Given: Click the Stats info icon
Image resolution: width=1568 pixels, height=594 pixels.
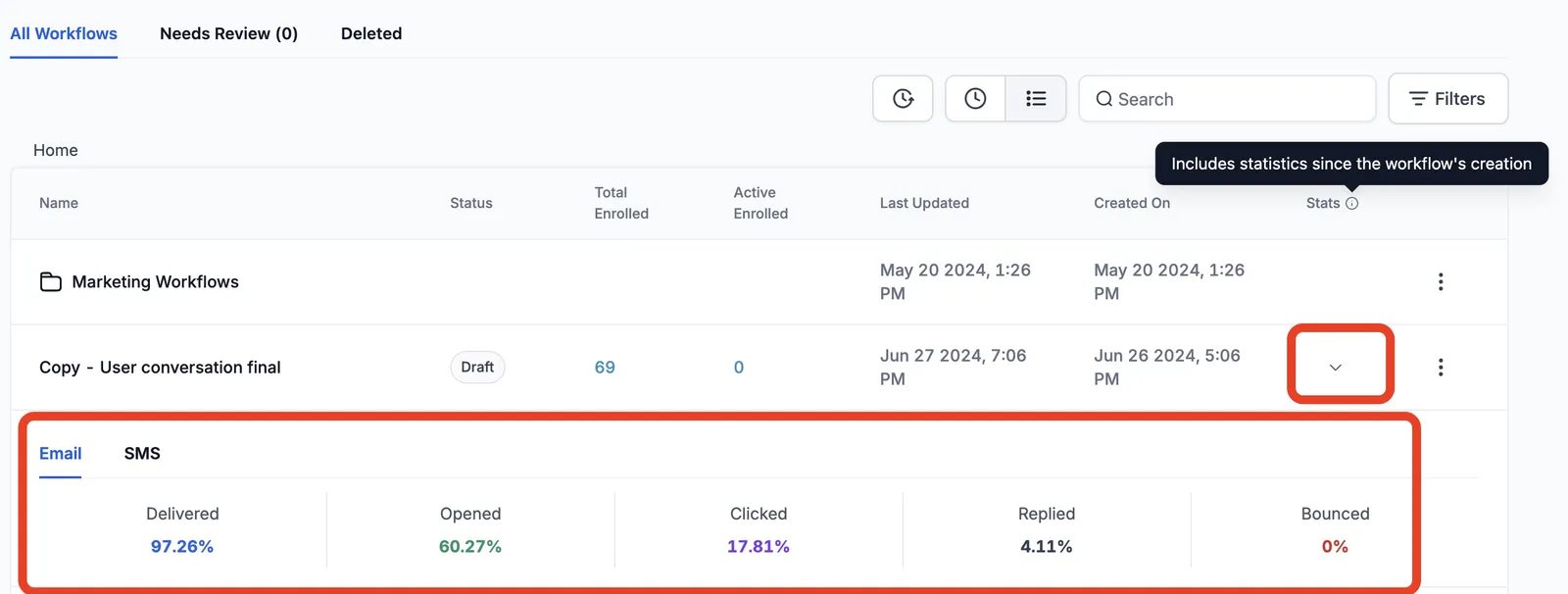Looking at the screenshot, I should (x=1352, y=204).
